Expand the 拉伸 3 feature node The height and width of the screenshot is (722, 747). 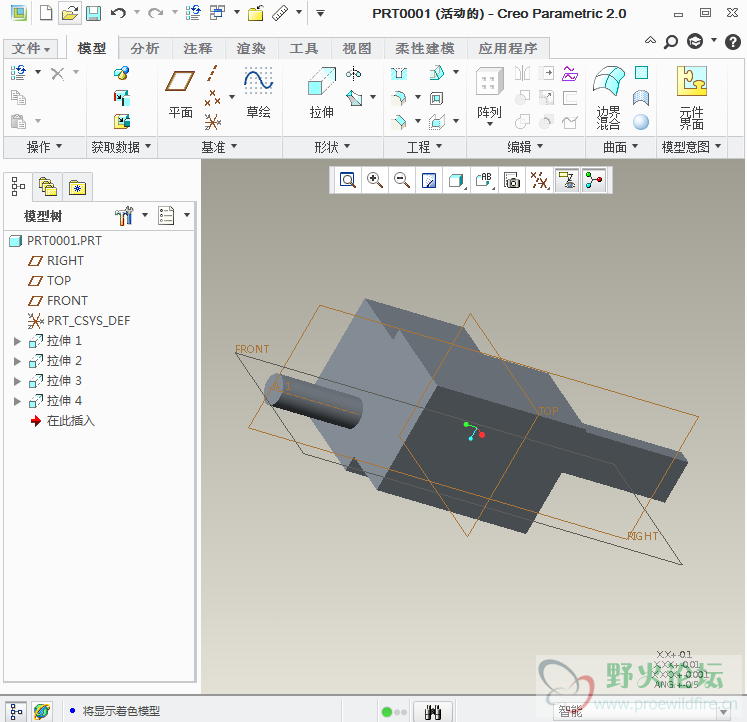pos(17,381)
